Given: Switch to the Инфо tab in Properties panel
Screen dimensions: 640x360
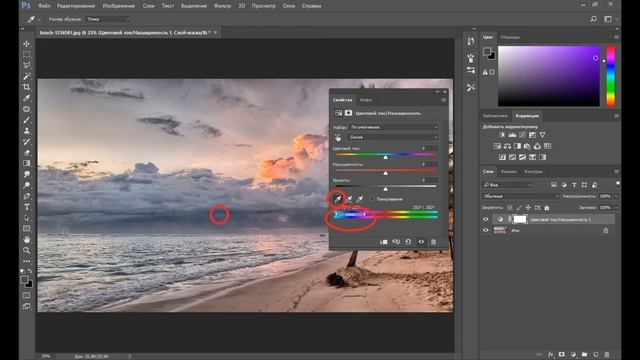Looking at the screenshot, I should coord(366,100).
